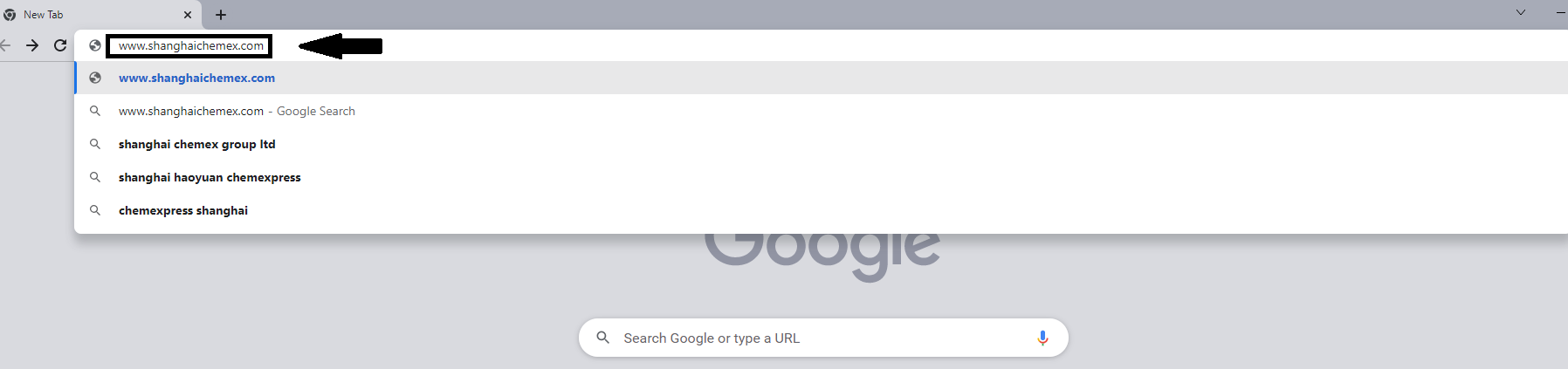
Task: Click the Google logo
Action: [822, 253]
